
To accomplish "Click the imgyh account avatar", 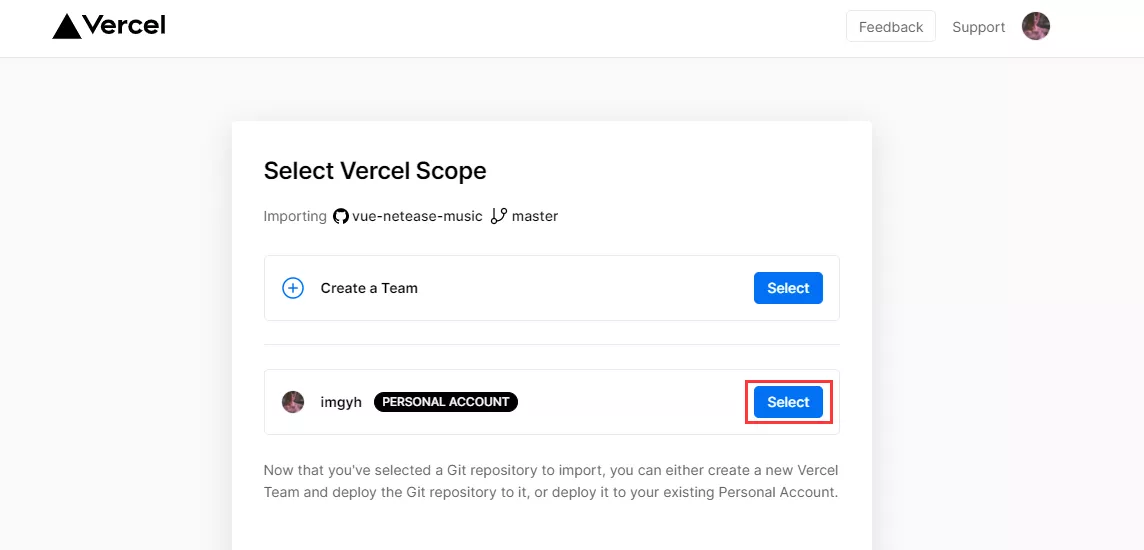I will tap(293, 402).
